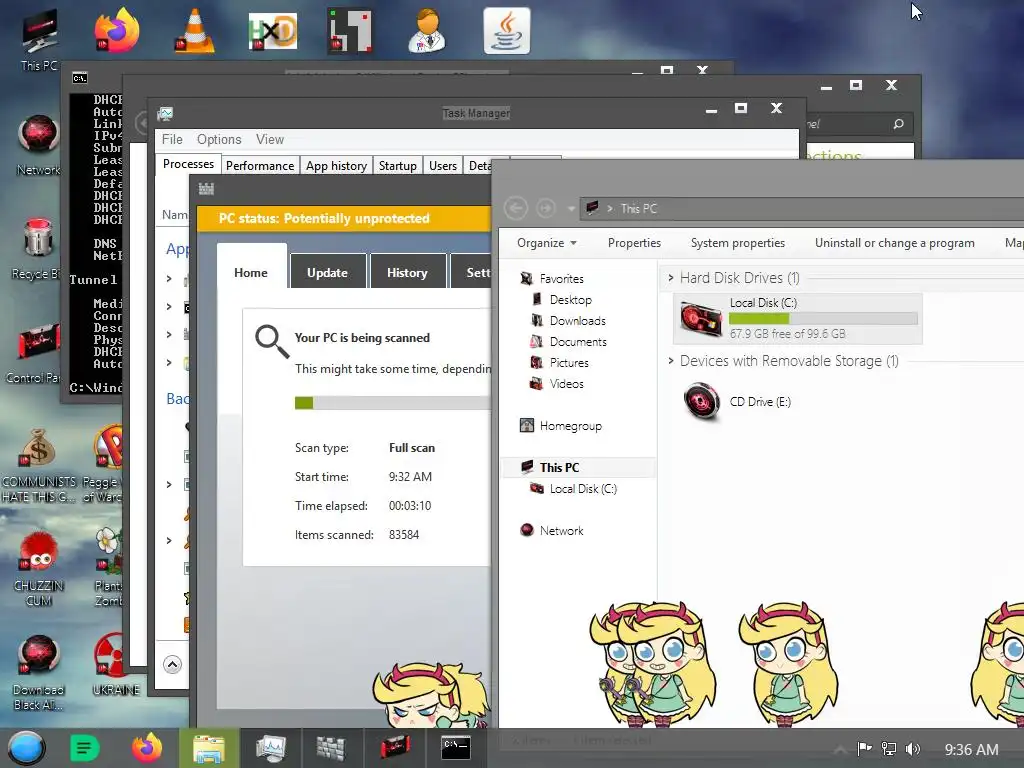Open Task Manager View menu
The width and height of the screenshot is (1024, 768).
tap(270, 139)
